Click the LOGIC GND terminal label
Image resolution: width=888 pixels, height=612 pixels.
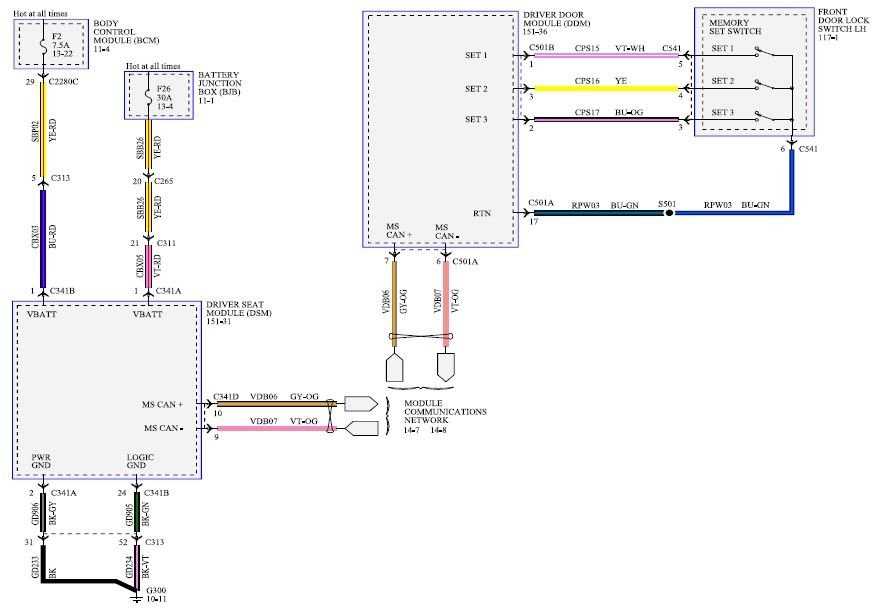[x=140, y=461]
